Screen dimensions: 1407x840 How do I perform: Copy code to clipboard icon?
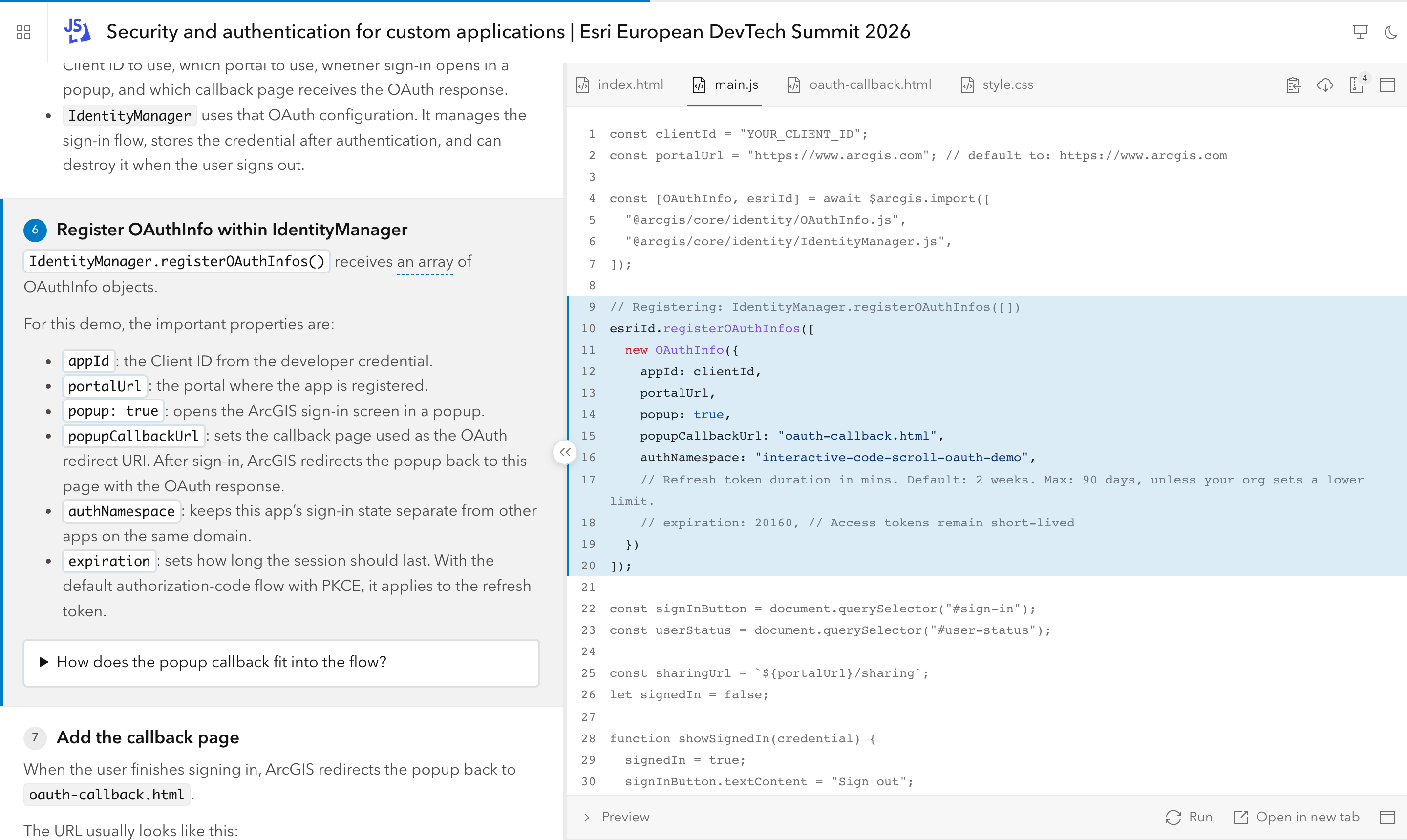click(1293, 85)
